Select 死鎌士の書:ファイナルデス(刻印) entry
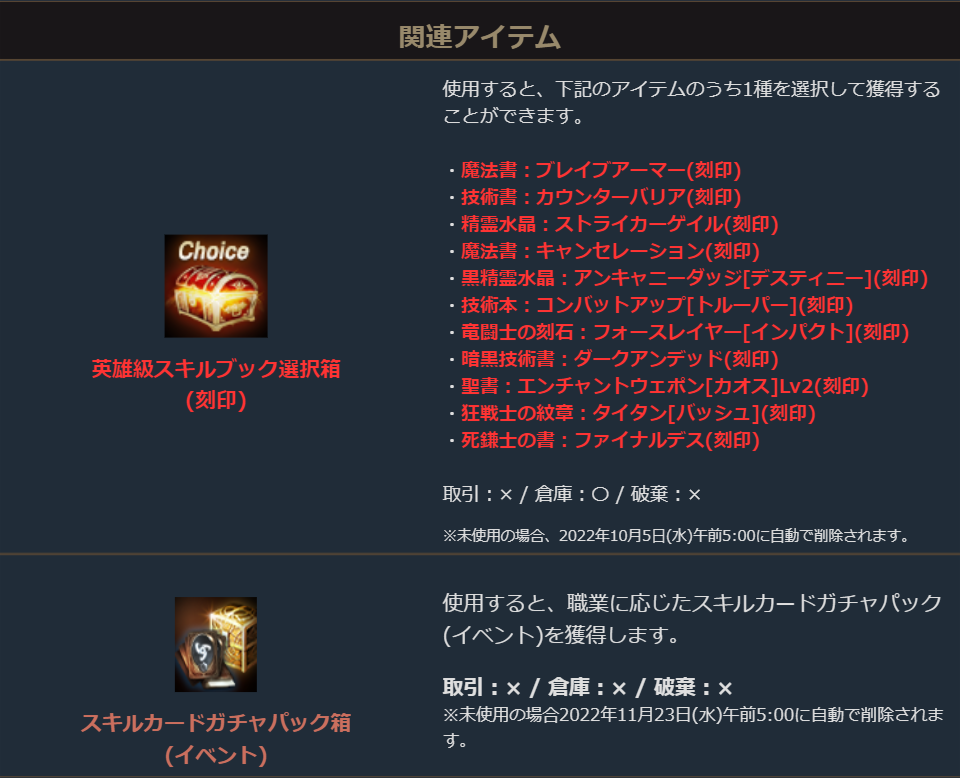The height and width of the screenshot is (778, 960). click(x=610, y=439)
